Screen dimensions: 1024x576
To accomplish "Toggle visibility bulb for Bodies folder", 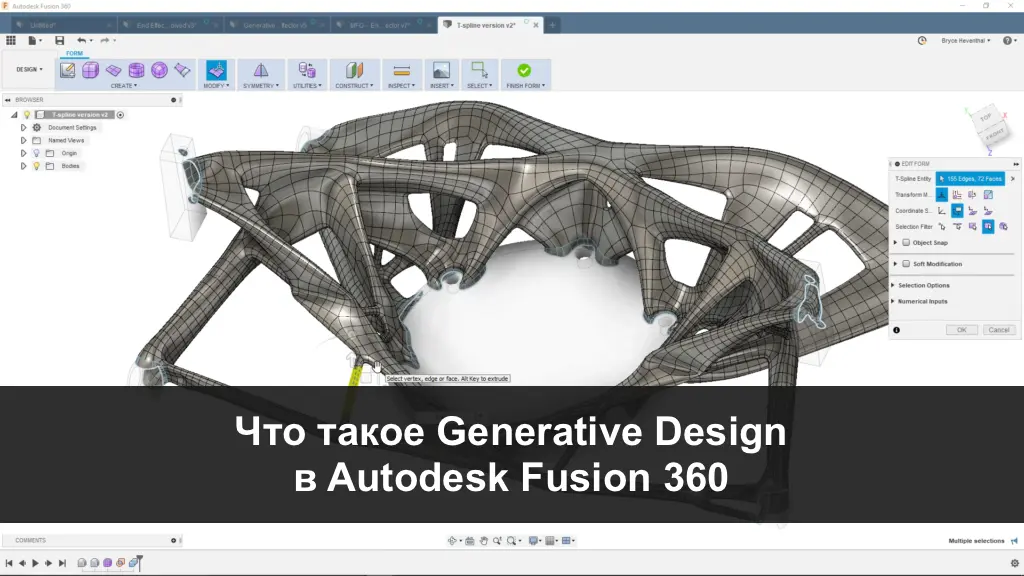I will (36, 166).
